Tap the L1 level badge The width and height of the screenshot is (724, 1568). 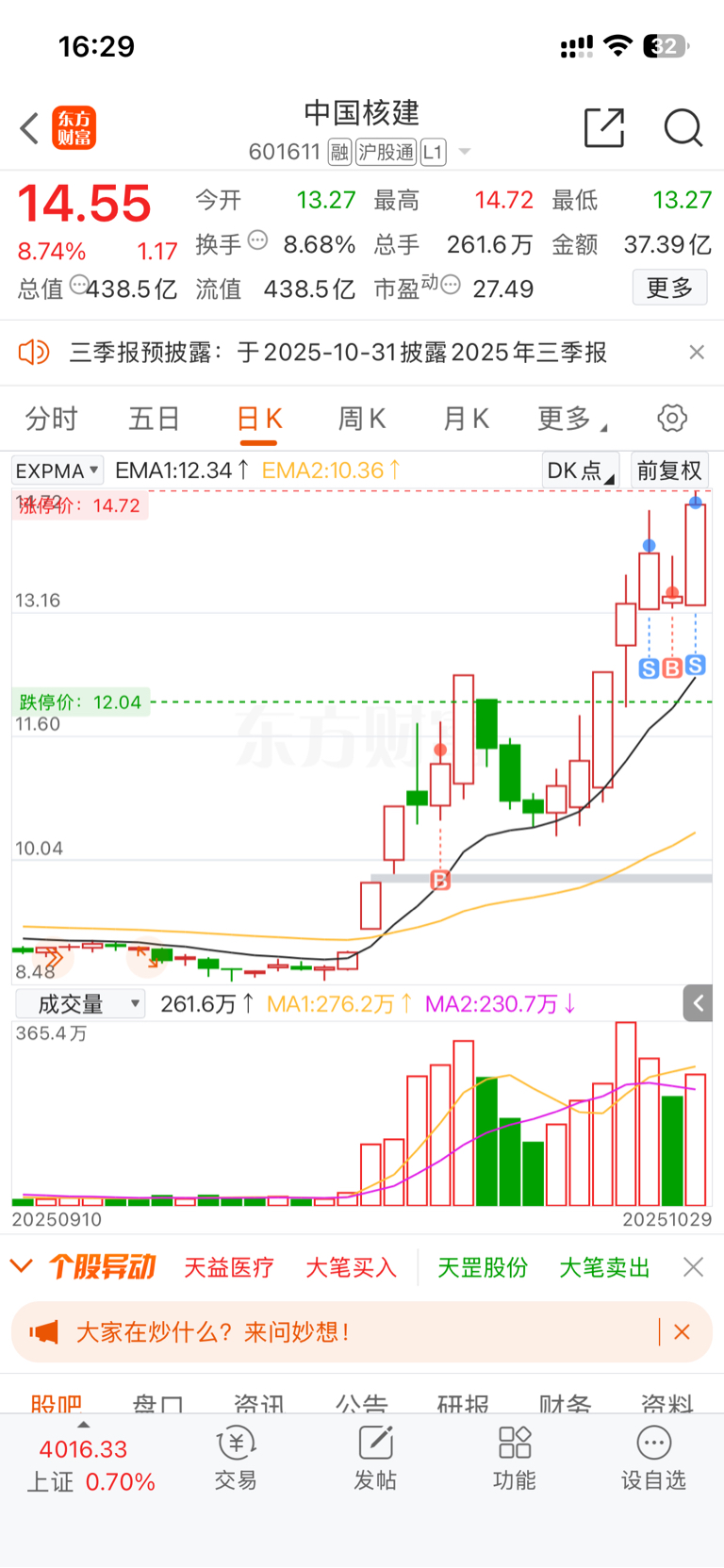pos(433,152)
